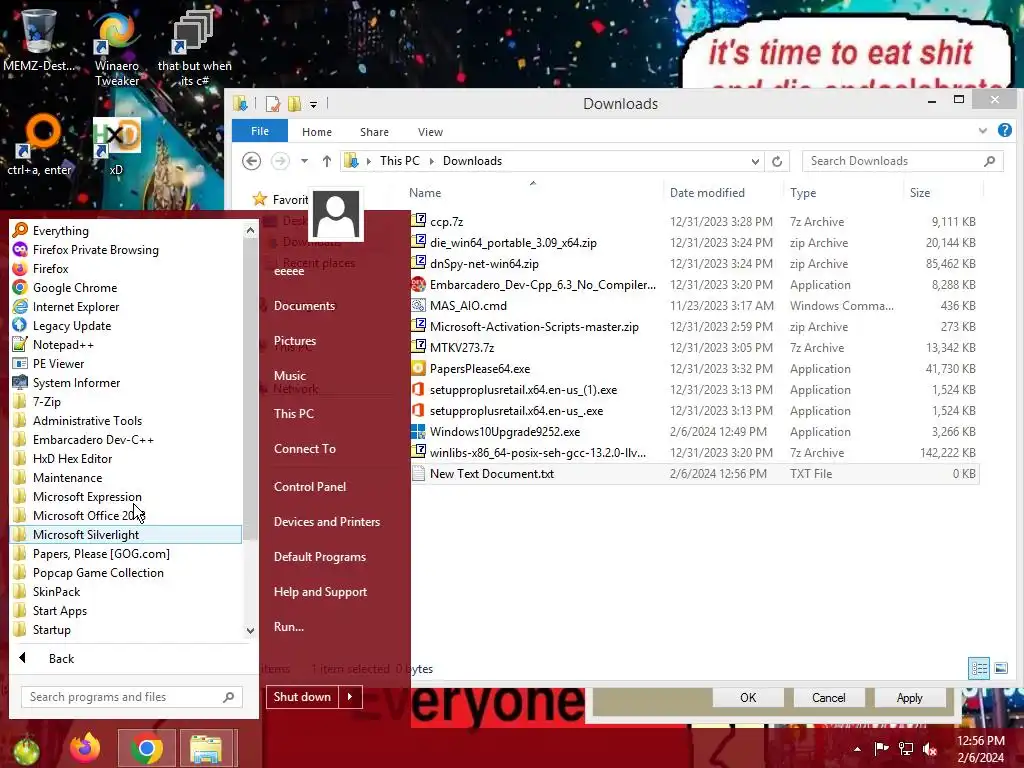
Task: Click the Apply button in dialog
Action: click(910, 697)
